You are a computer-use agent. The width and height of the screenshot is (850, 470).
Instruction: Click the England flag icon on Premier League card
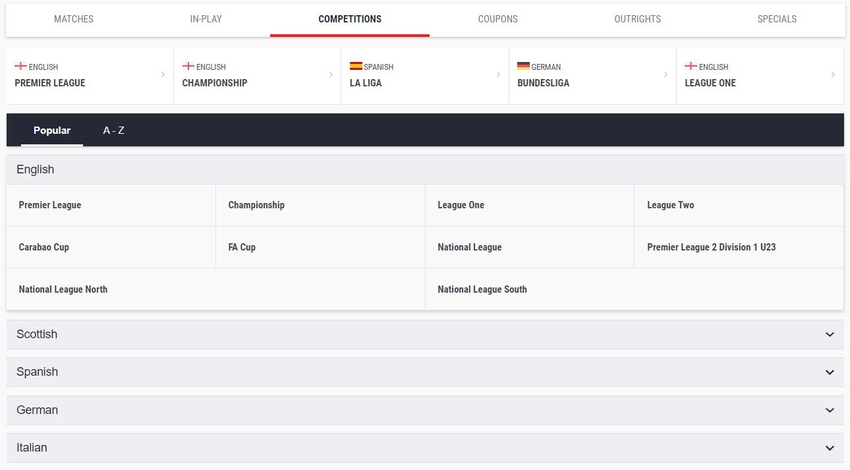click(21, 66)
